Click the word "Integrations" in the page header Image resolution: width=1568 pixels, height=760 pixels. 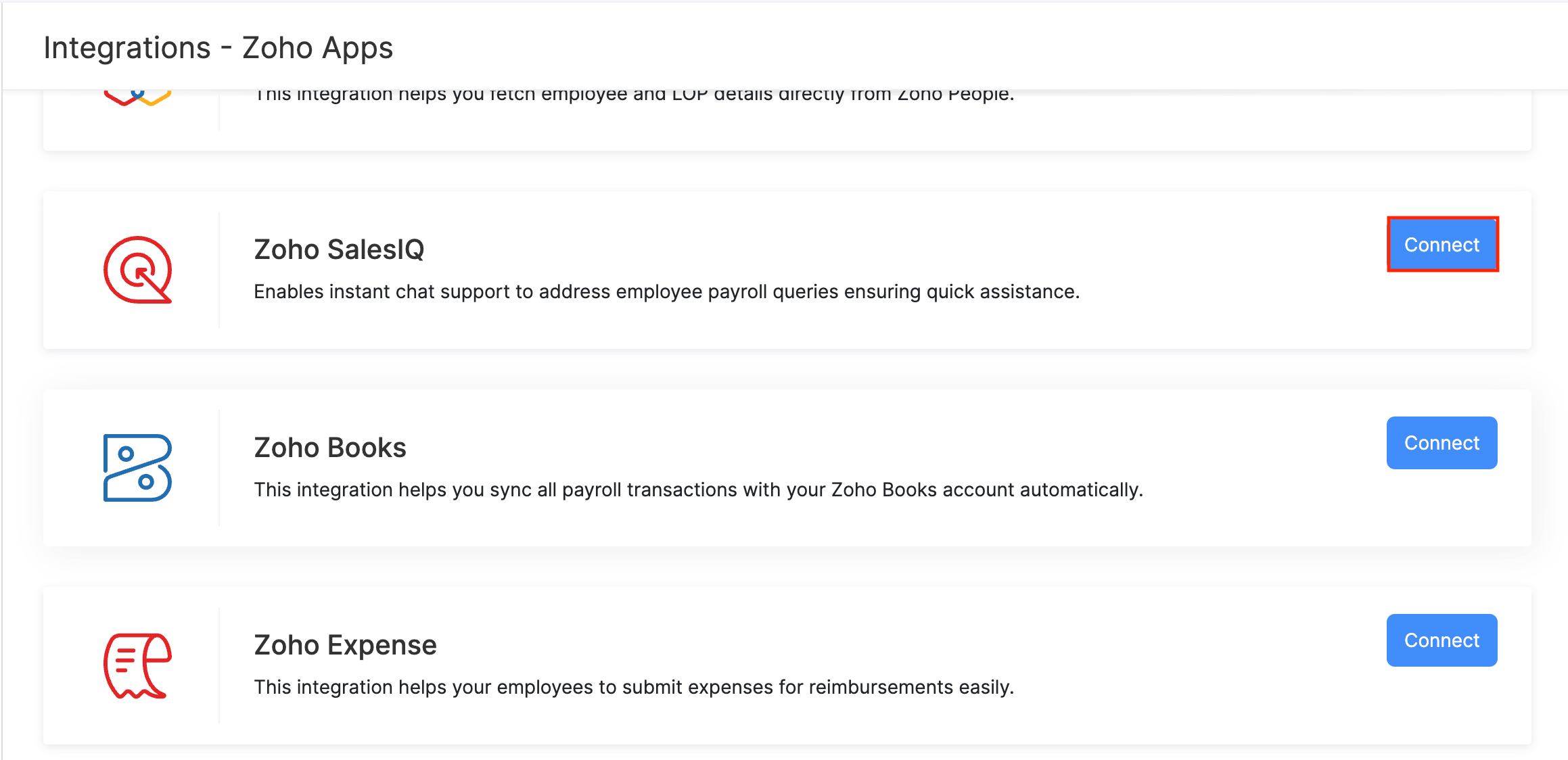(x=127, y=48)
